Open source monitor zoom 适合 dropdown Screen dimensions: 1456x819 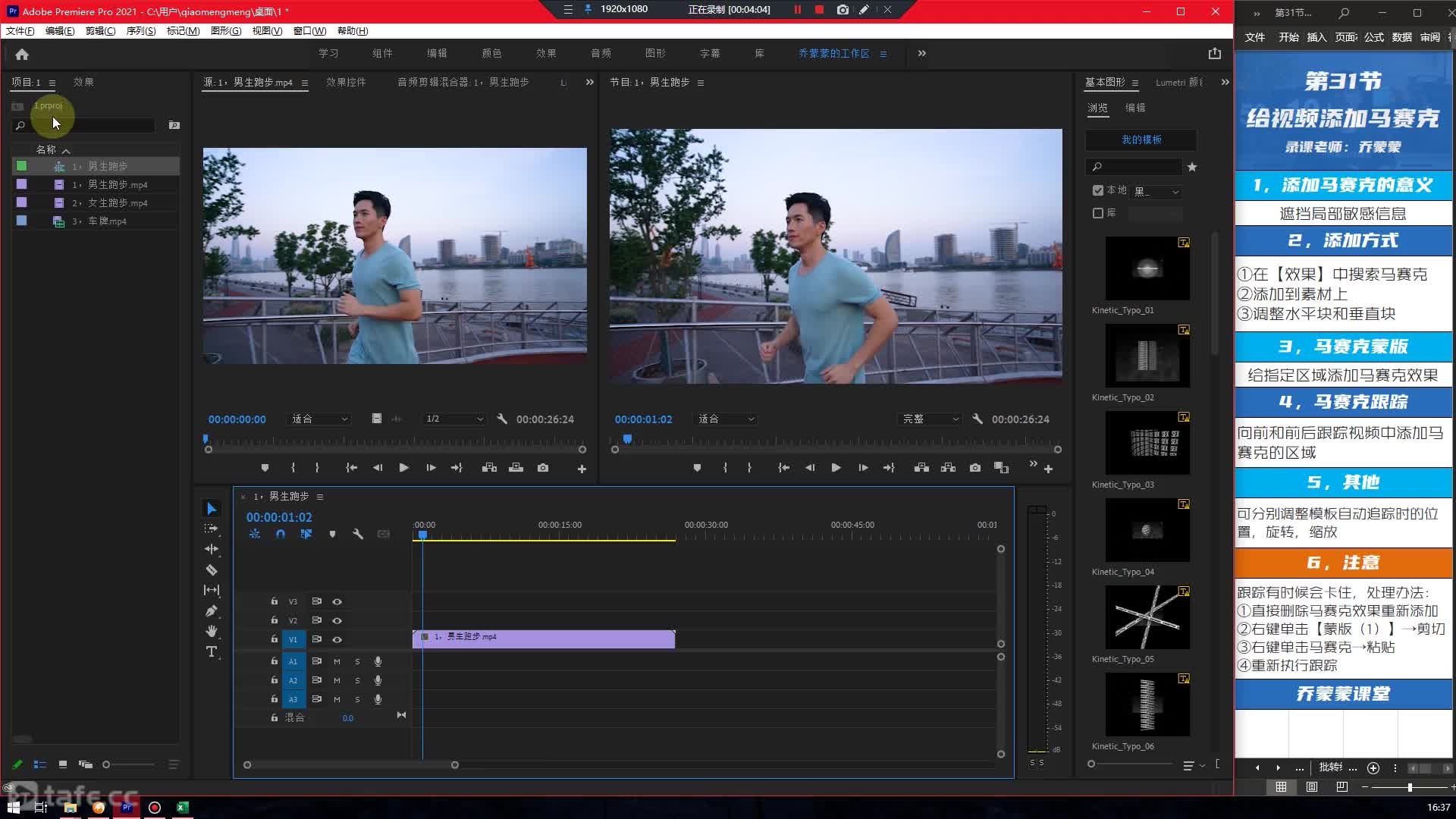tap(319, 419)
